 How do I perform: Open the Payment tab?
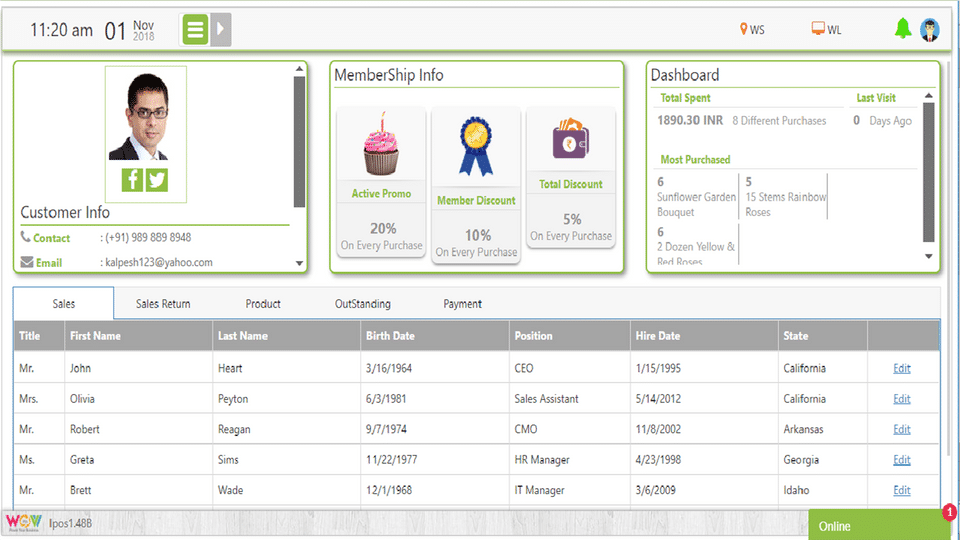pyautogui.click(x=462, y=304)
